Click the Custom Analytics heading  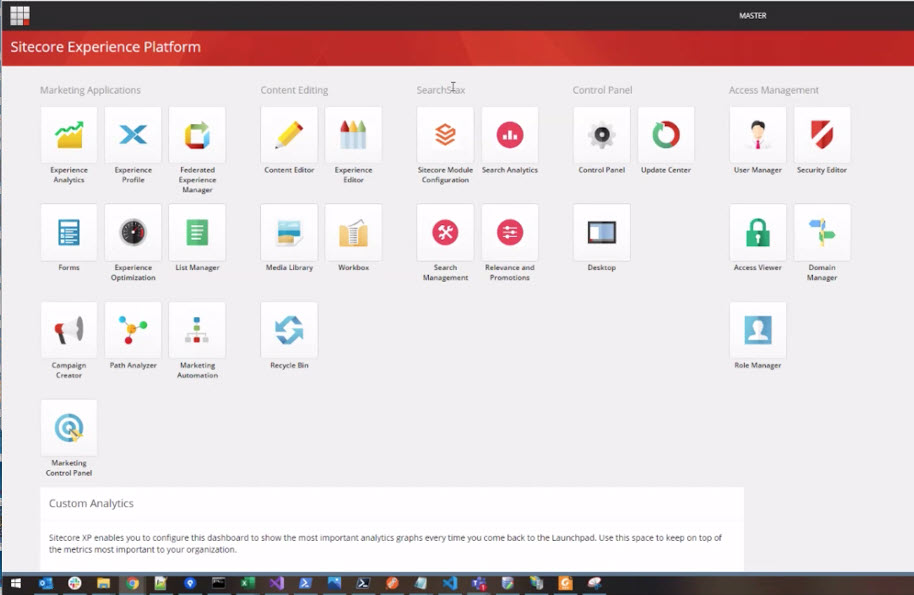(91, 504)
